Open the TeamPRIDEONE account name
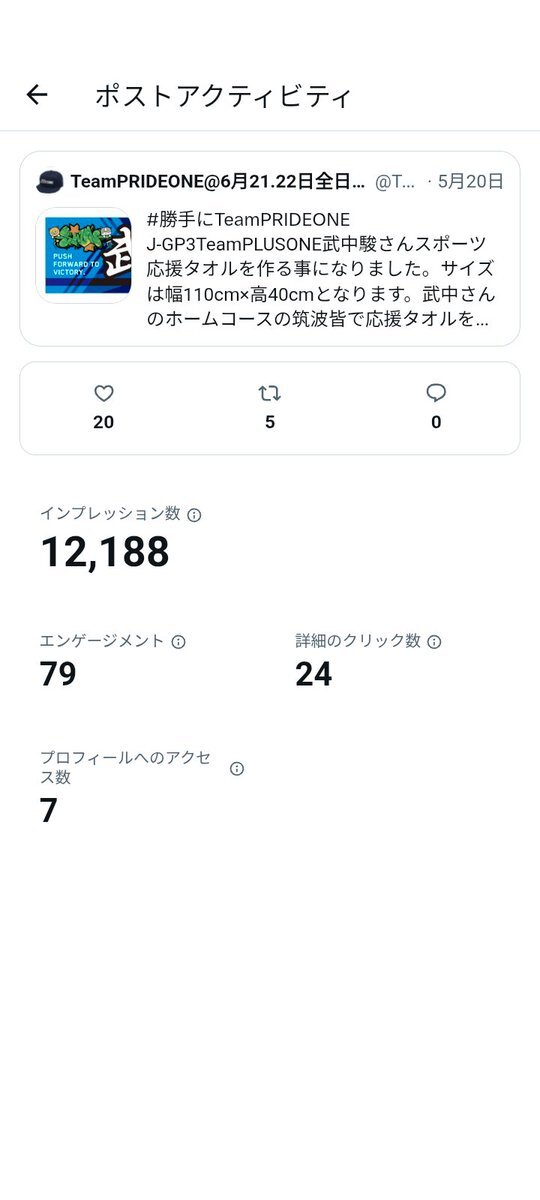This screenshot has width=540, height=1200. point(217,182)
